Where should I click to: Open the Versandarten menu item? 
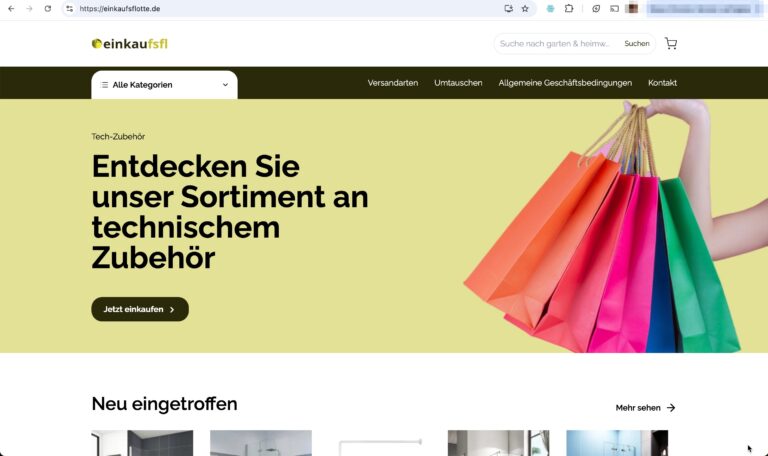393,83
